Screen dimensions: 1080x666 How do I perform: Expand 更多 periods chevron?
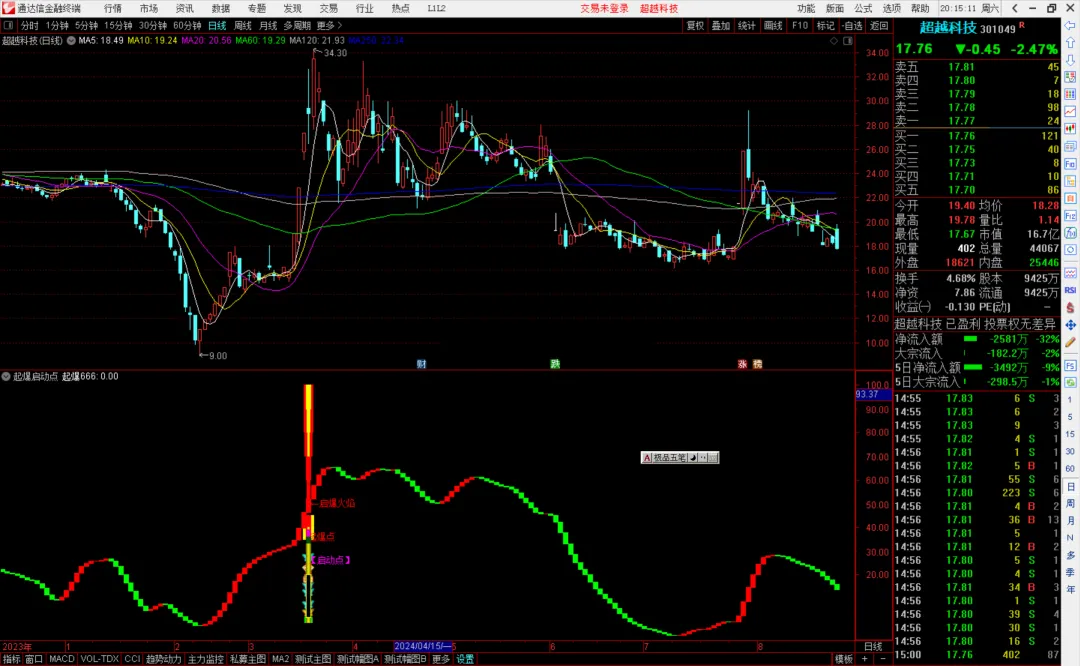pos(329,25)
